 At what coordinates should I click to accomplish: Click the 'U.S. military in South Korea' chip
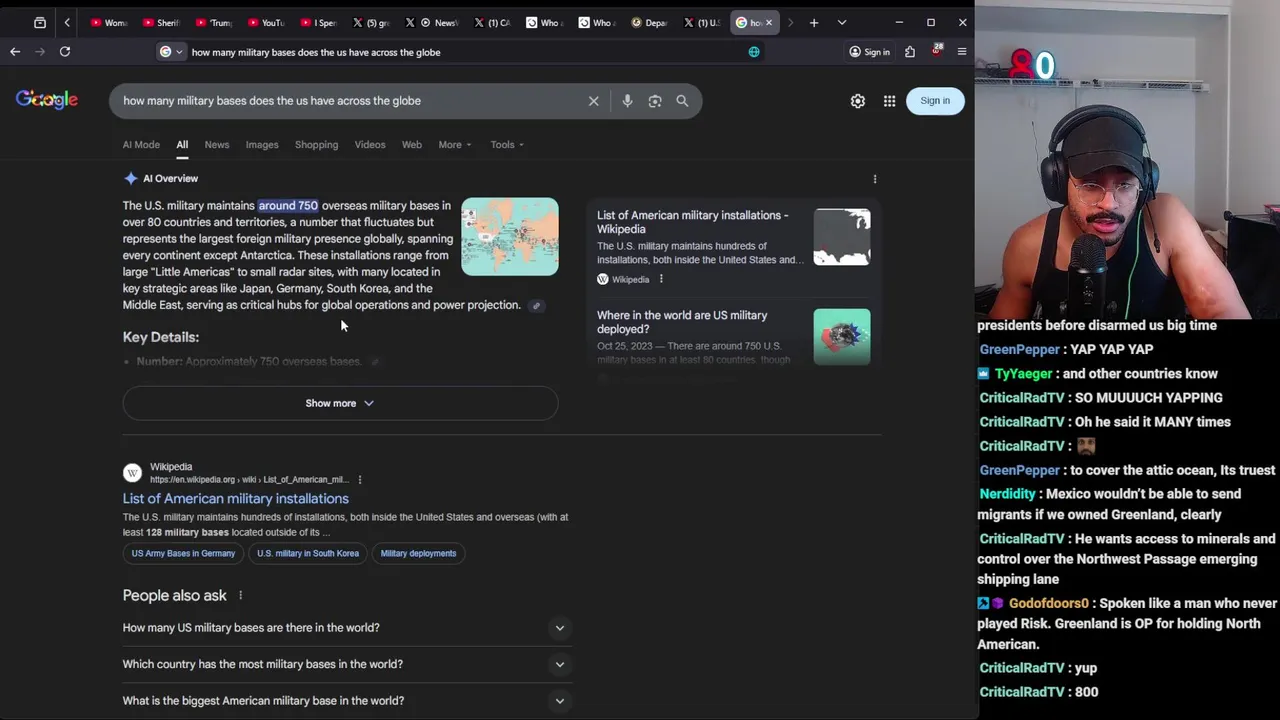(x=308, y=554)
